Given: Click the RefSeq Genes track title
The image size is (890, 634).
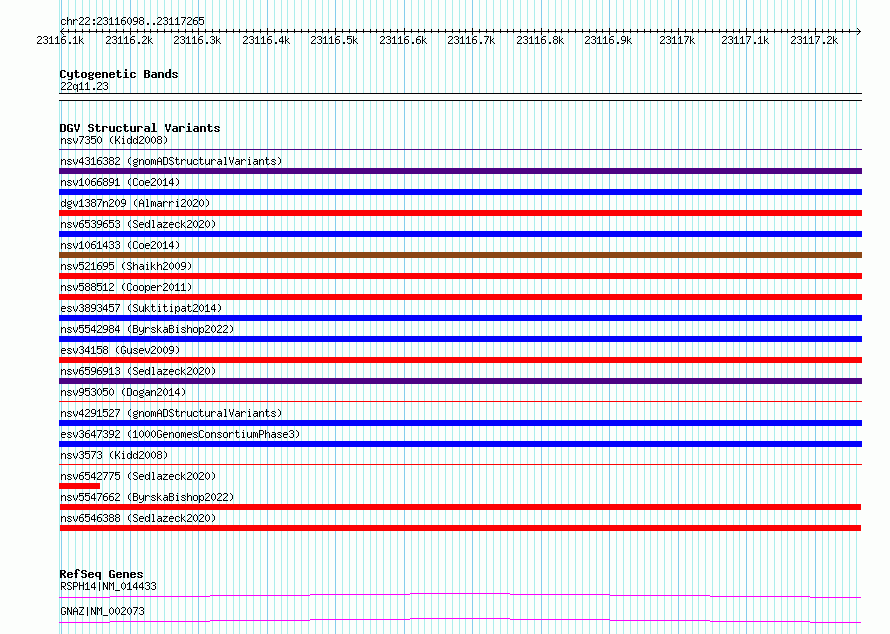Looking at the screenshot, I should (102, 574).
